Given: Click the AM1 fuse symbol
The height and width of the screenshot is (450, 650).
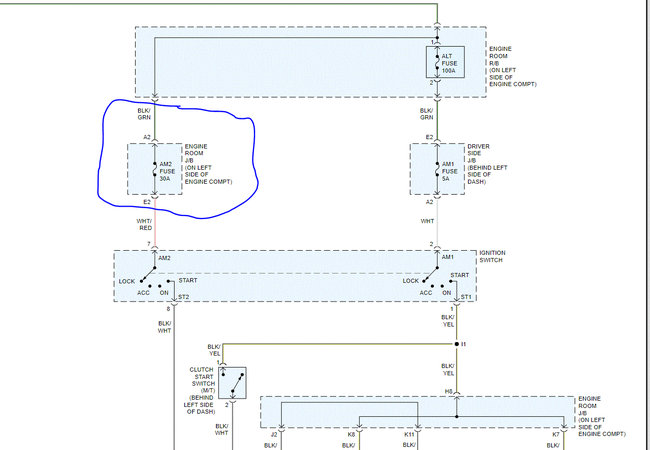Looking at the screenshot, I should 437,169.
